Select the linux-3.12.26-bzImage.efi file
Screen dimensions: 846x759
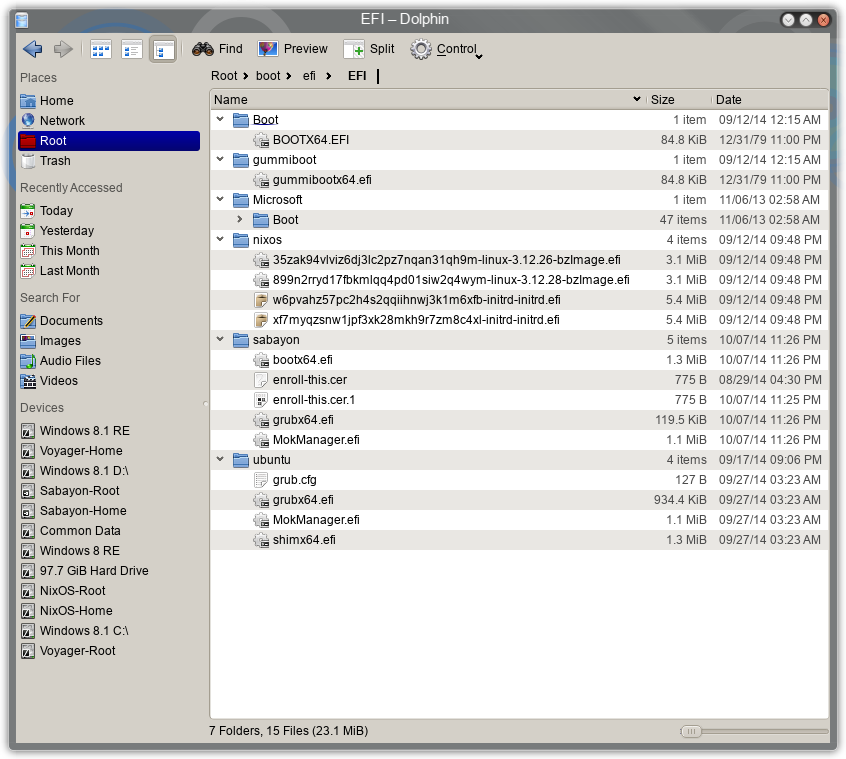pyautogui.click(x=446, y=260)
